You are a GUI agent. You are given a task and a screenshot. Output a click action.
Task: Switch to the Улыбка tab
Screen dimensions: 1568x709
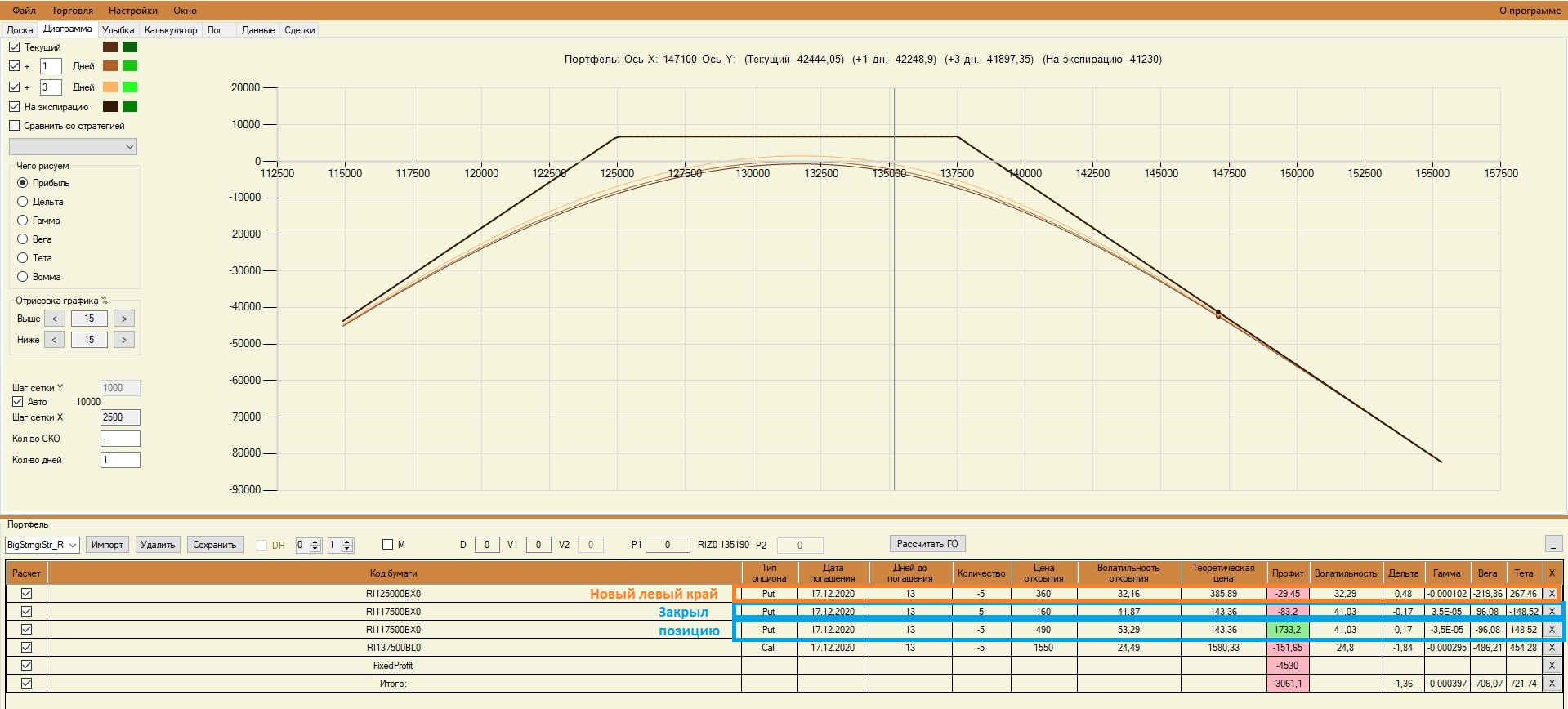coord(118,30)
